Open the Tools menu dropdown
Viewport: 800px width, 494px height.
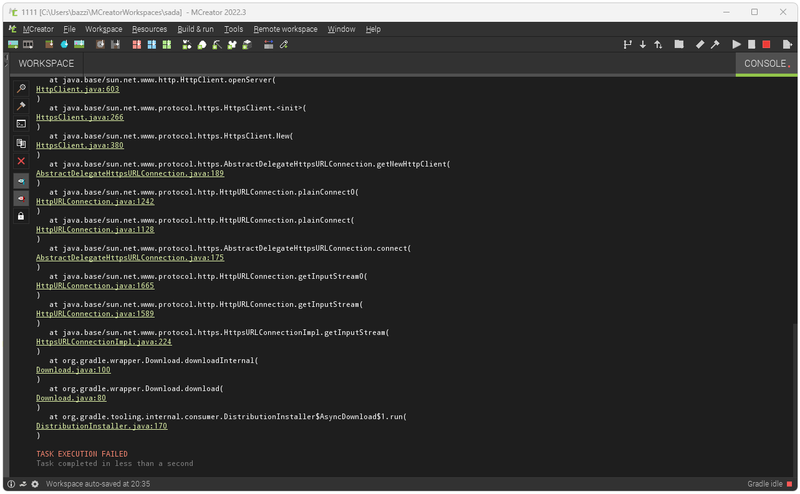coord(233,29)
